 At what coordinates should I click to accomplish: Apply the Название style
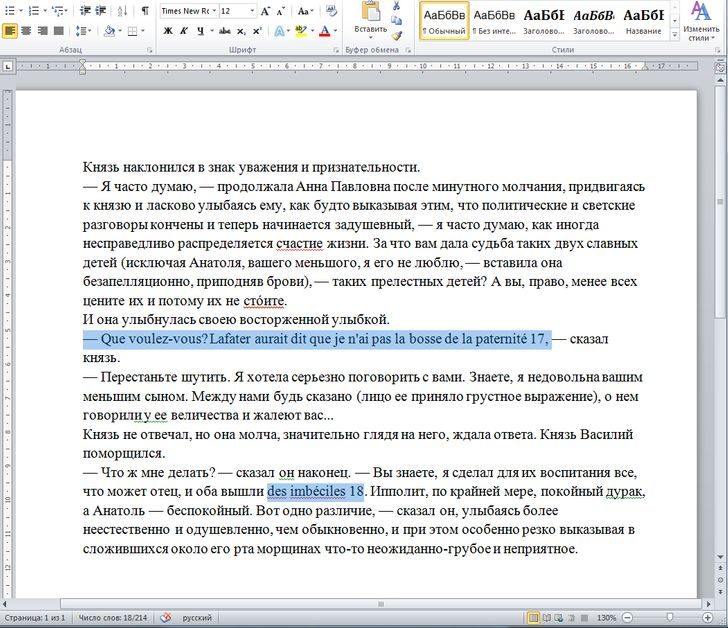(x=643, y=20)
